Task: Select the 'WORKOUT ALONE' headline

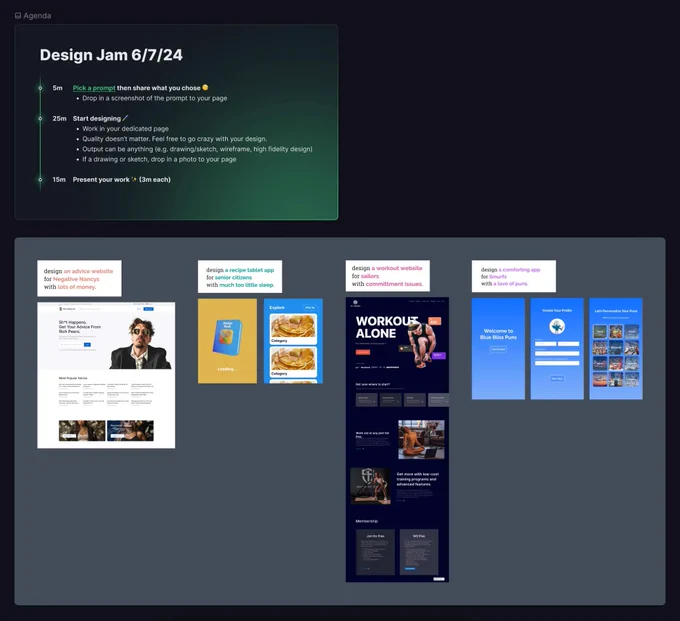Action: (385, 327)
